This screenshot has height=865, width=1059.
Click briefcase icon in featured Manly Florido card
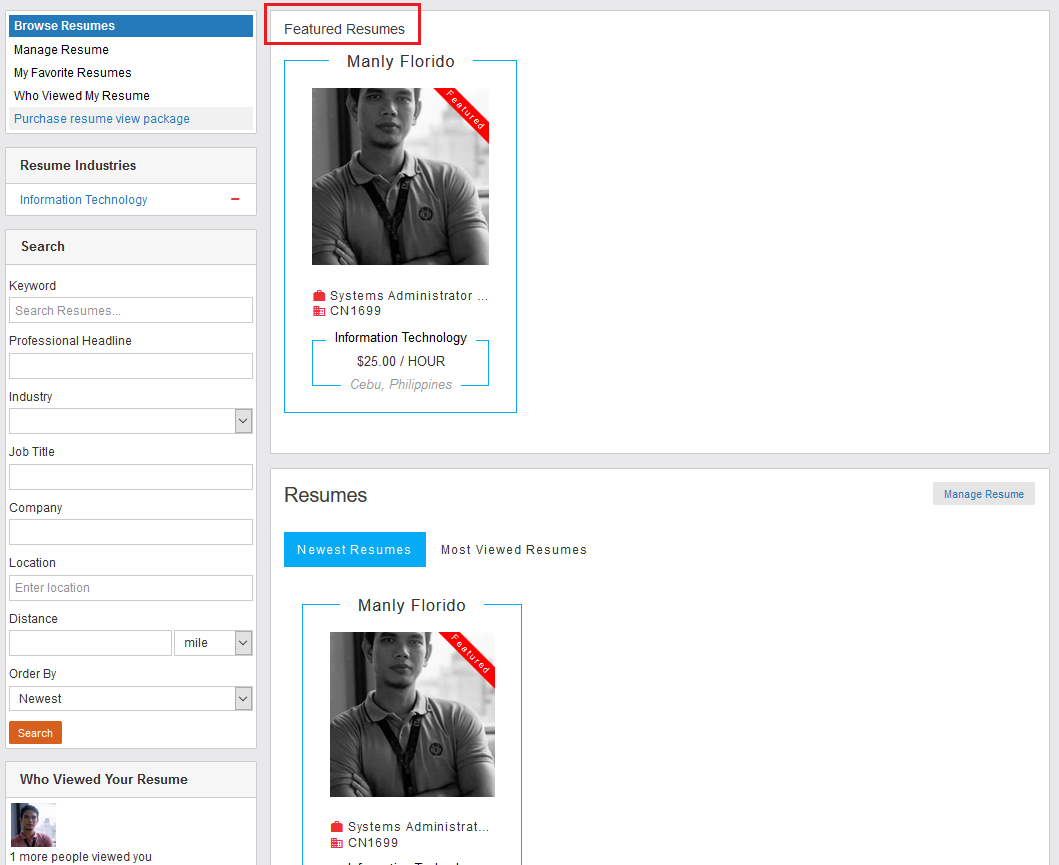[319, 296]
